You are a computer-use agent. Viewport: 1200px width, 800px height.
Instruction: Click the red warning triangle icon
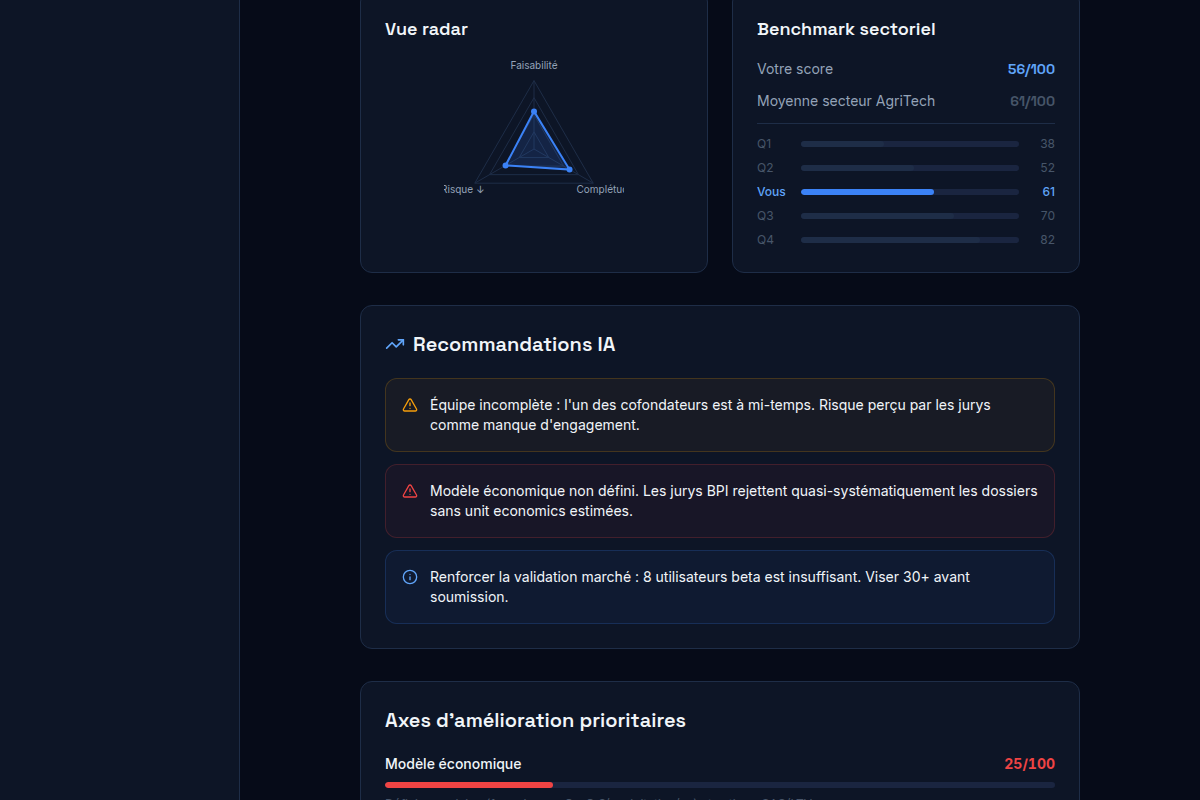(410, 491)
